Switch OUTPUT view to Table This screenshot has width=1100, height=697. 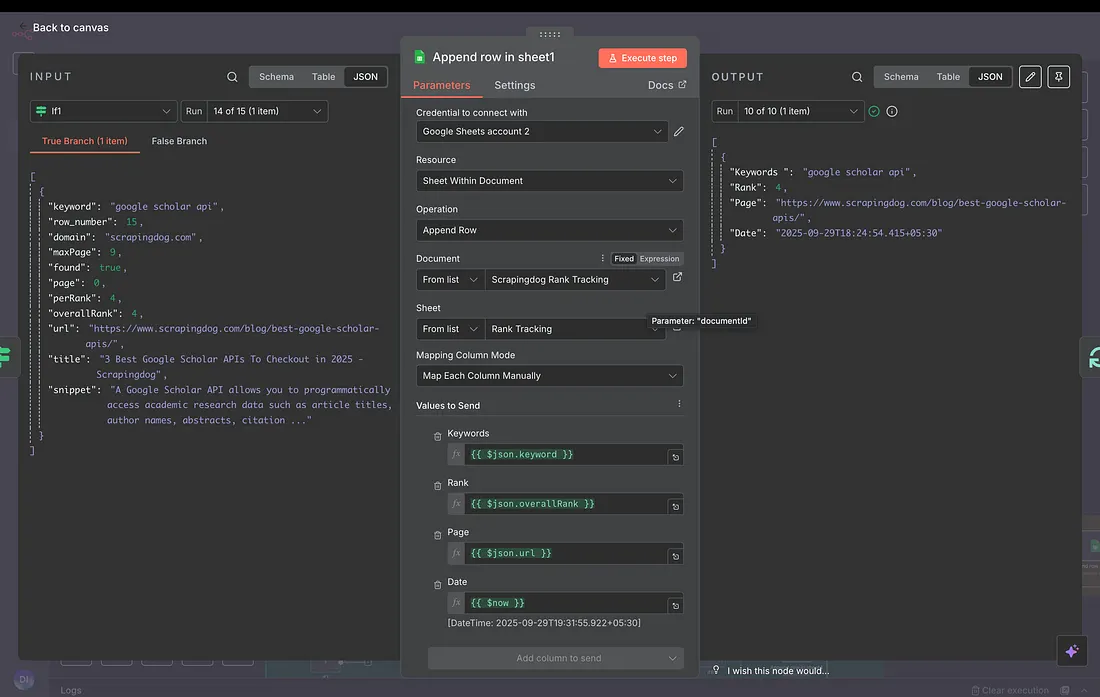(x=948, y=77)
